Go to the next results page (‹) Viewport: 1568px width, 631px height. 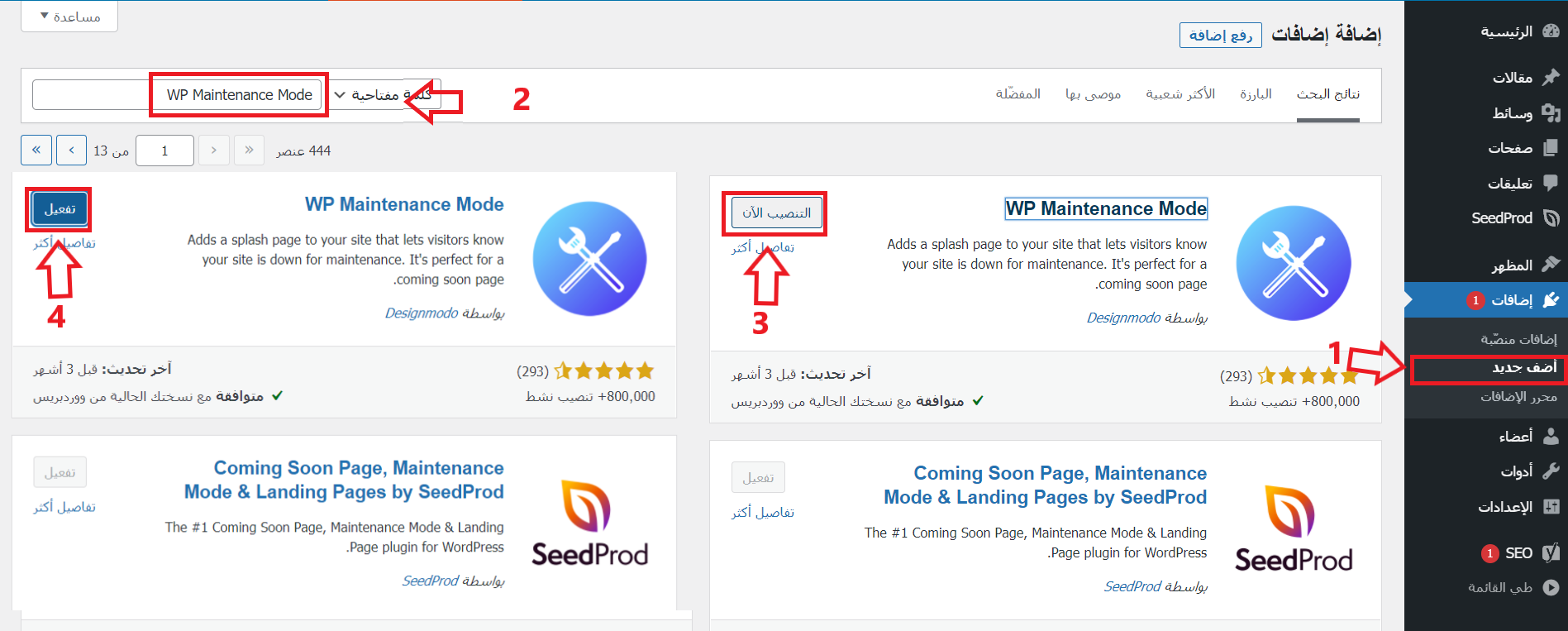pos(72,151)
